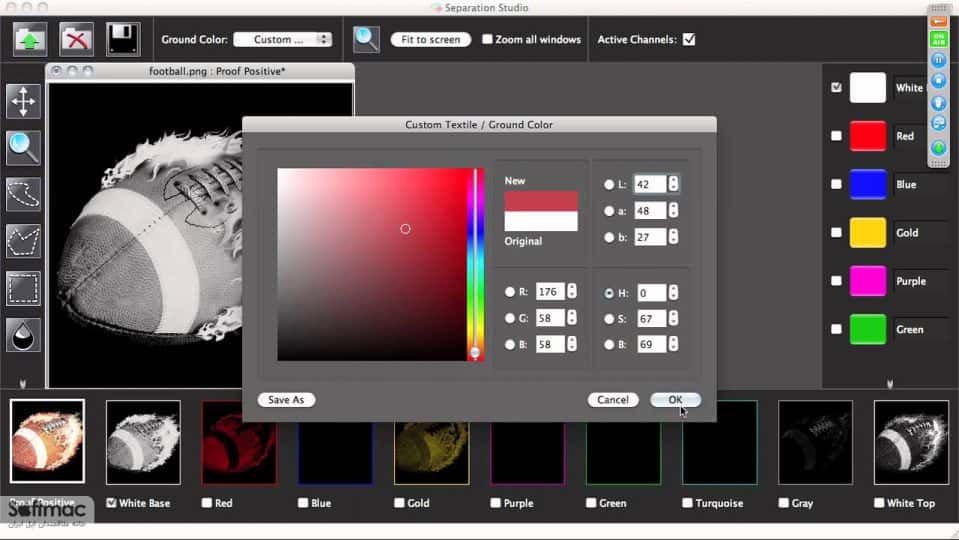
Task: Select the Move tool with four arrows
Action: [23, 102]
